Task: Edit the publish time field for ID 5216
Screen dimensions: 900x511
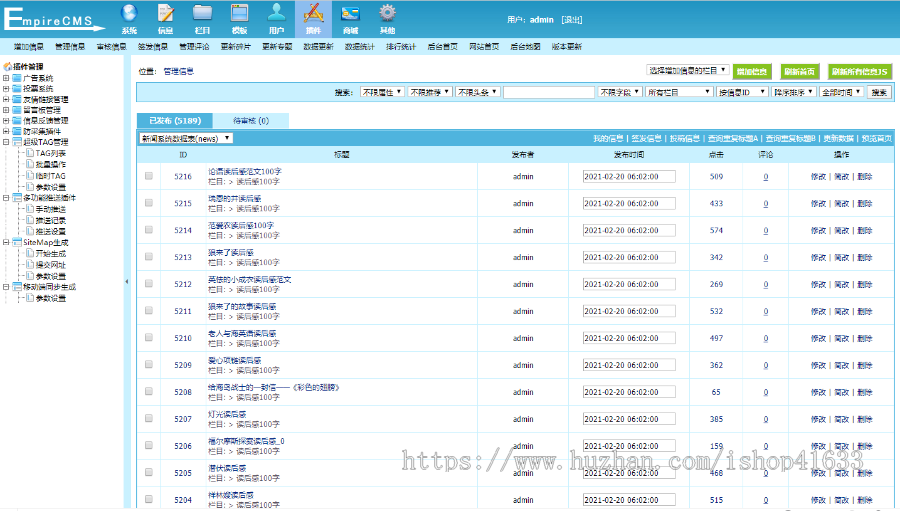Action: coord(629,176)
